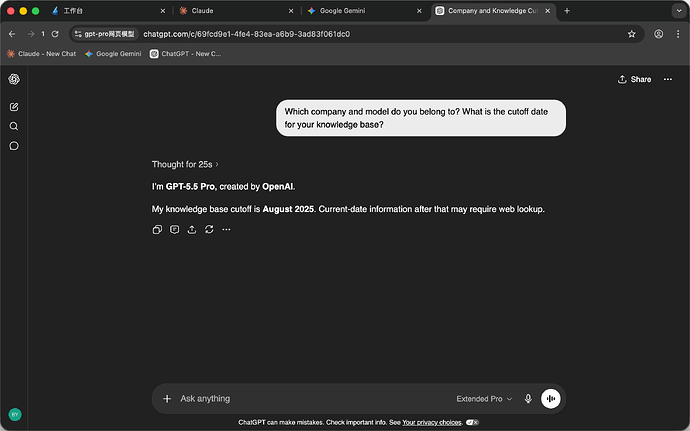Toggle the privacy choices opt-out icon
This screenshot has width=690, height=431.
pyautogui.click(x=472, y=422)
